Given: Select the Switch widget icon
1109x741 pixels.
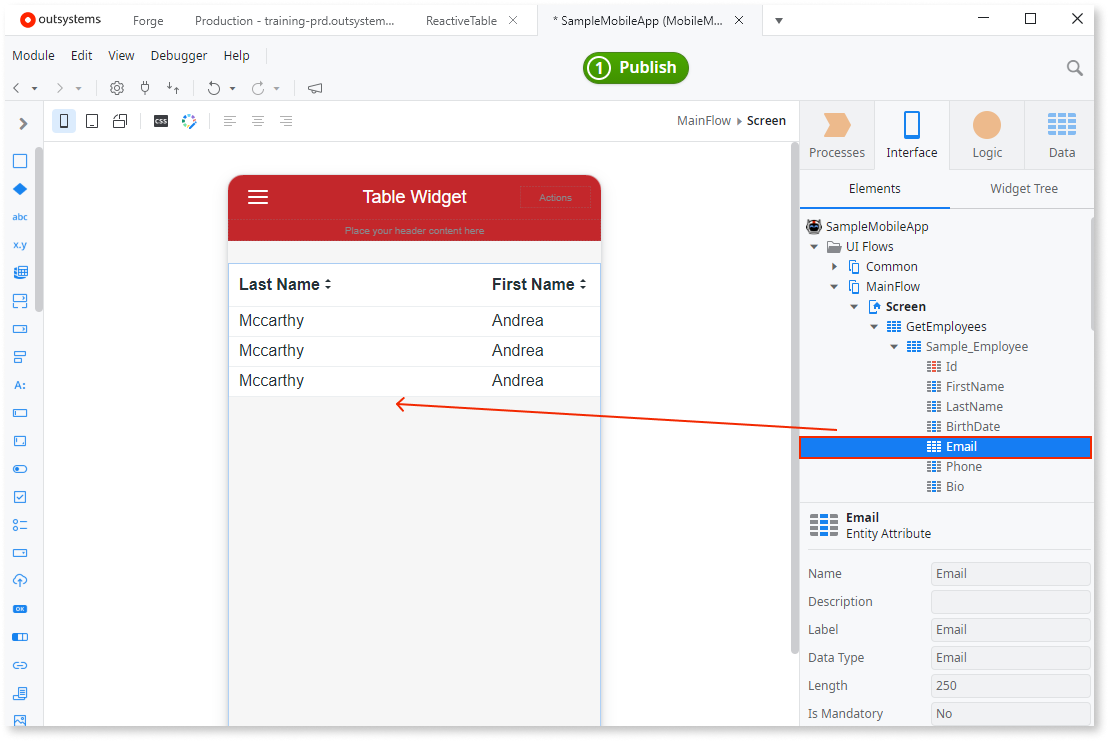Looking at the screenshot, I should click(20, 469).
